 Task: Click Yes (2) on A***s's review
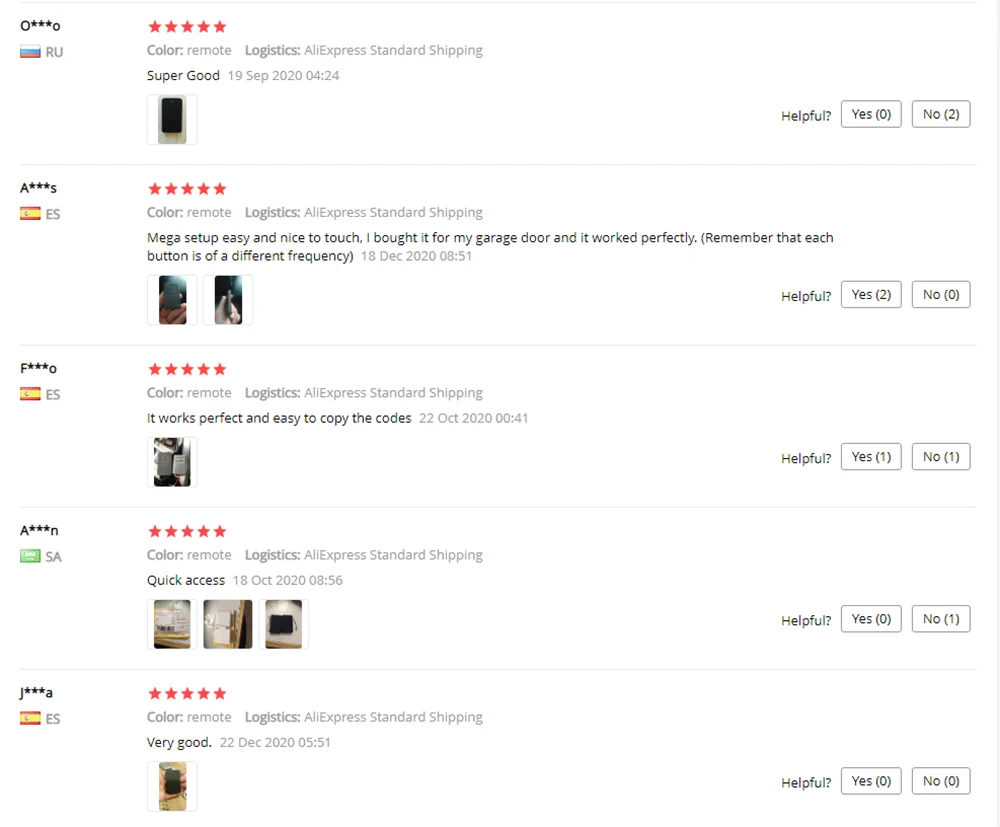(x=871, y=295)
